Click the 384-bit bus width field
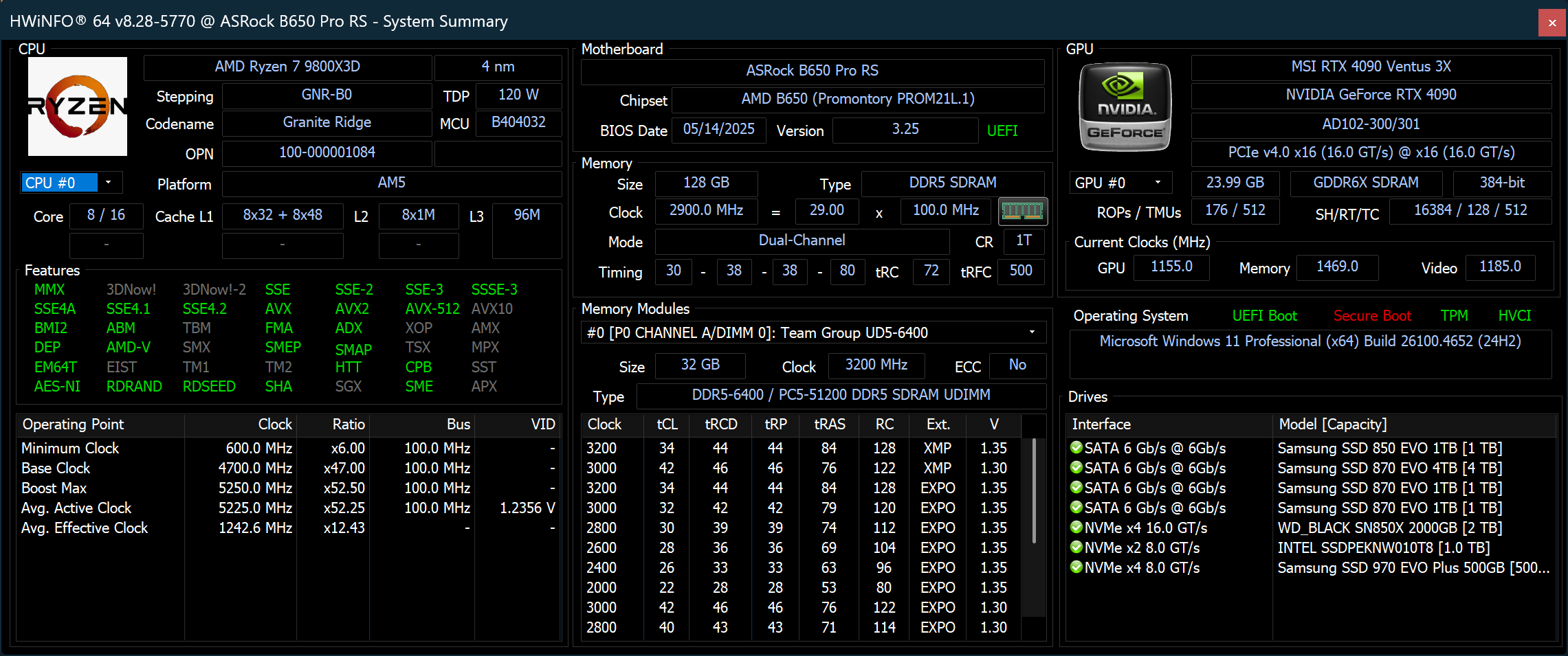The height and width of the screenshot is (656, 1568). (x=1501, y=183)
